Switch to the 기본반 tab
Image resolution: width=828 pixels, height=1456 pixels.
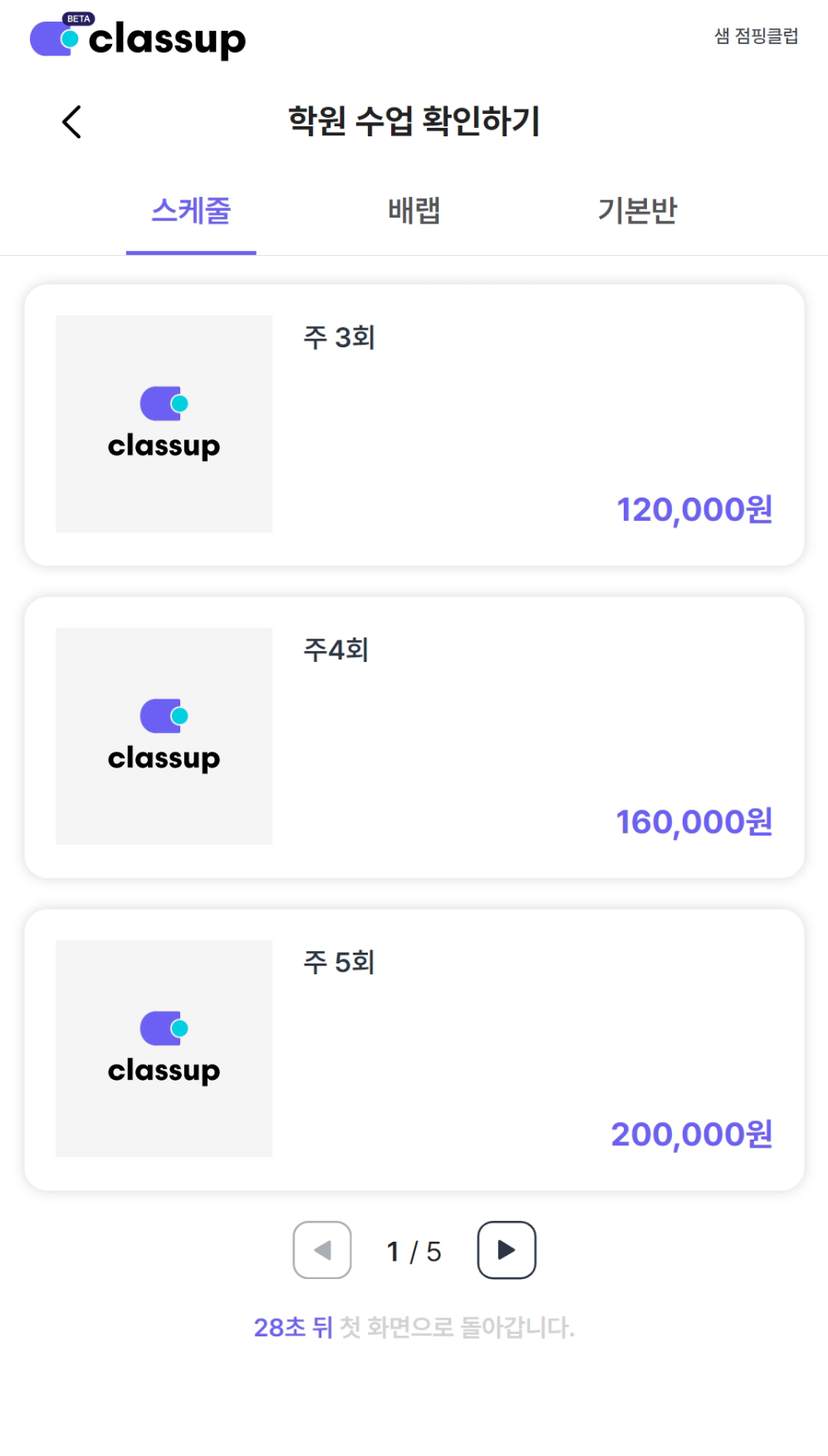637,211
